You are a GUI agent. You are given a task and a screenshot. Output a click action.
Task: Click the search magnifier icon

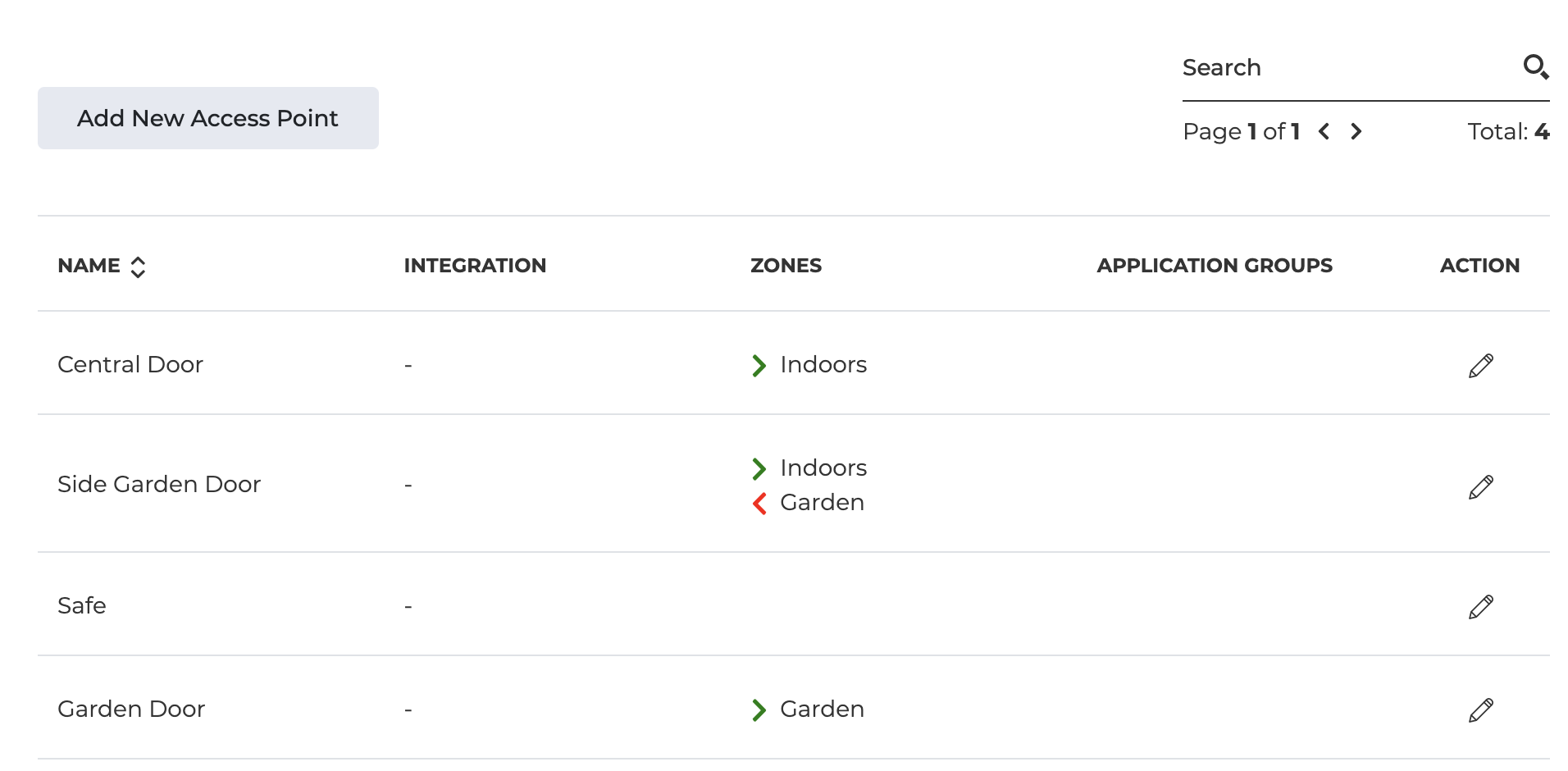point(1535,66)
